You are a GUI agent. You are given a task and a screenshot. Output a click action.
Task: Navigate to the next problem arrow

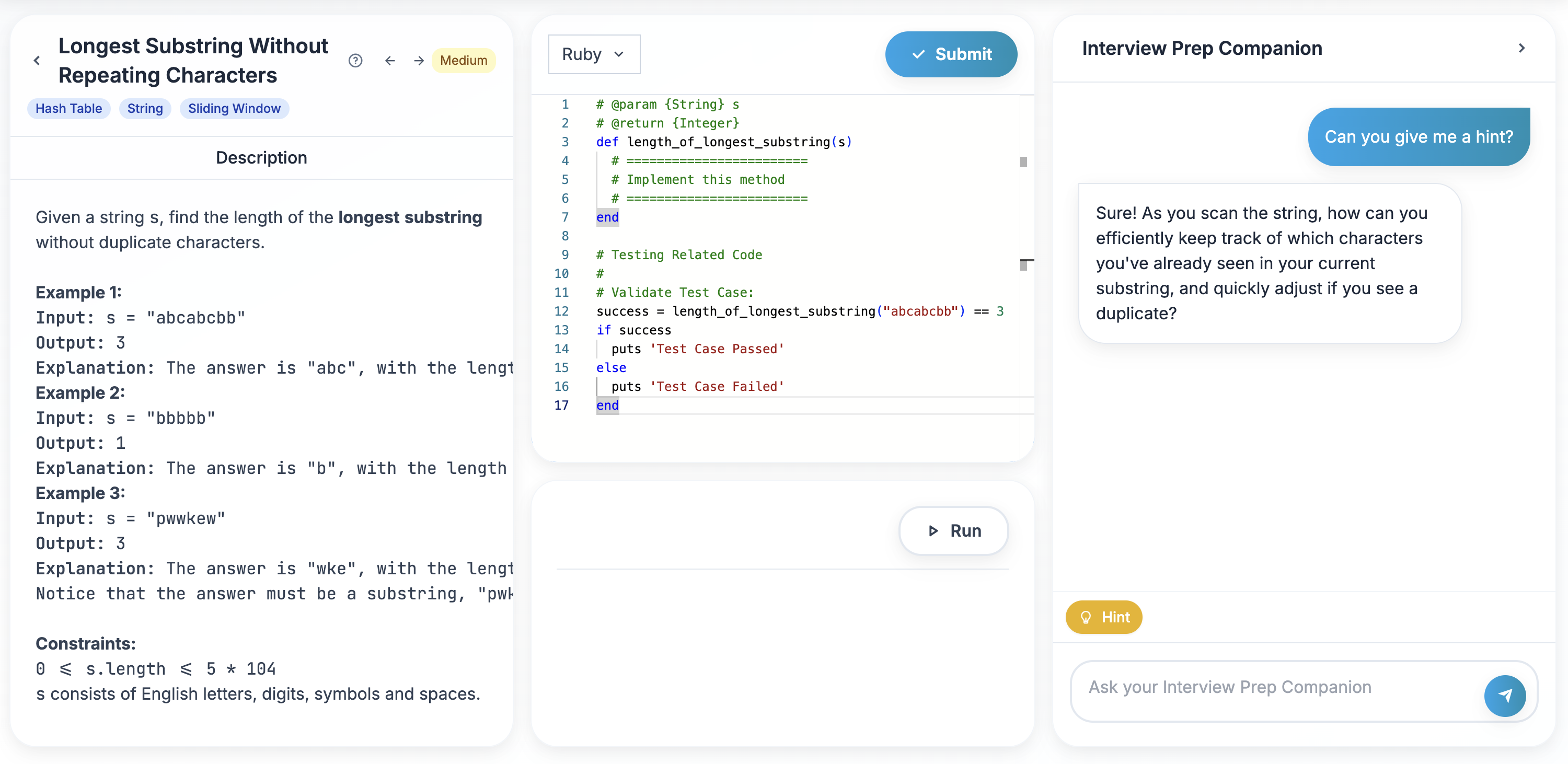418,60
